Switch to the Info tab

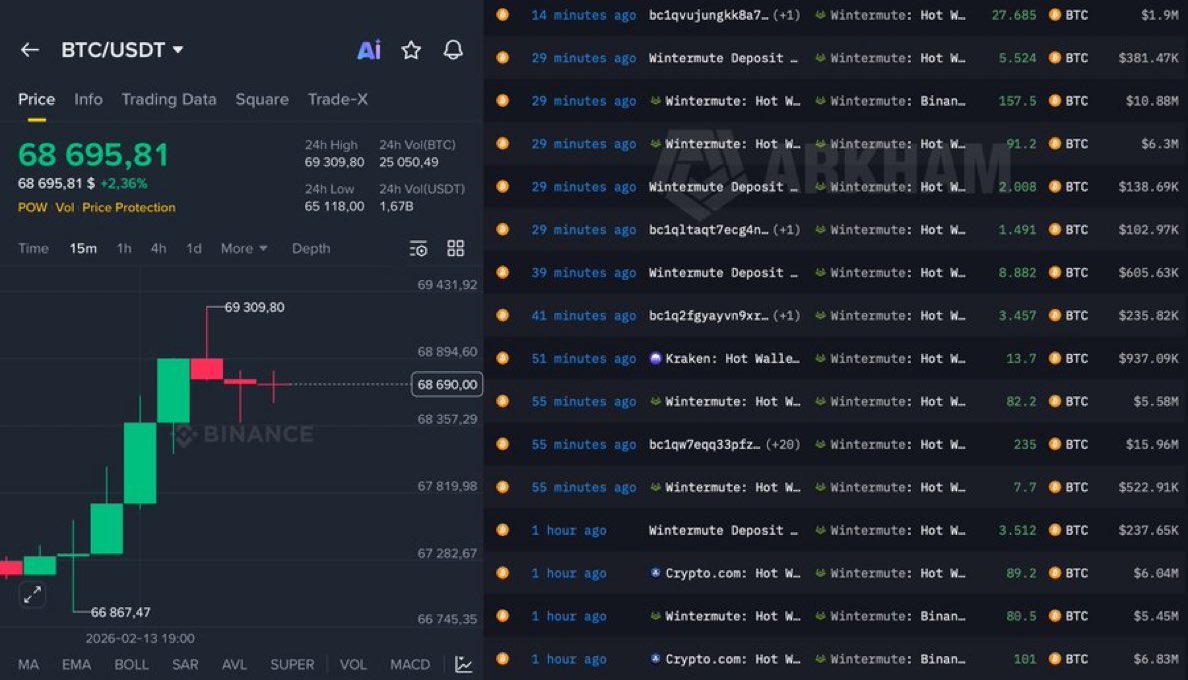[88, 99]
